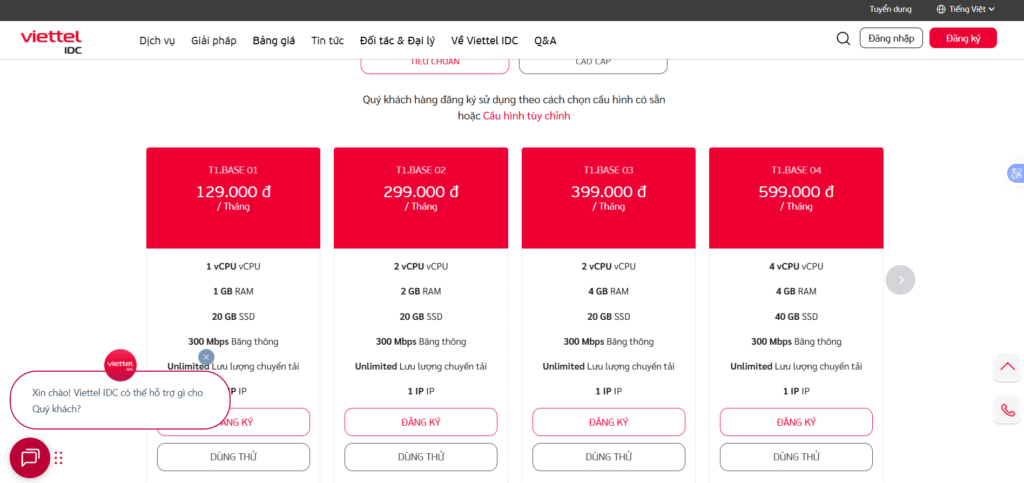Click the search magnifier icon

[x=843, y=39]
